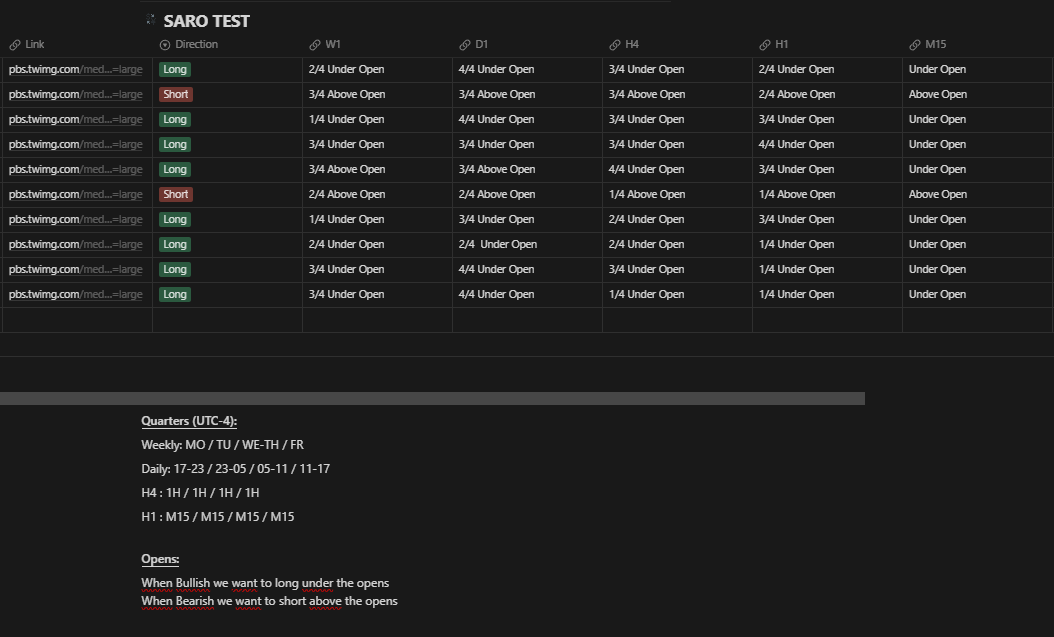1054x637 pixels.
Task: Select M15 Under Open beside H1 2/4 Under Open
Action: pyautogui.click(x=977, y=69)
